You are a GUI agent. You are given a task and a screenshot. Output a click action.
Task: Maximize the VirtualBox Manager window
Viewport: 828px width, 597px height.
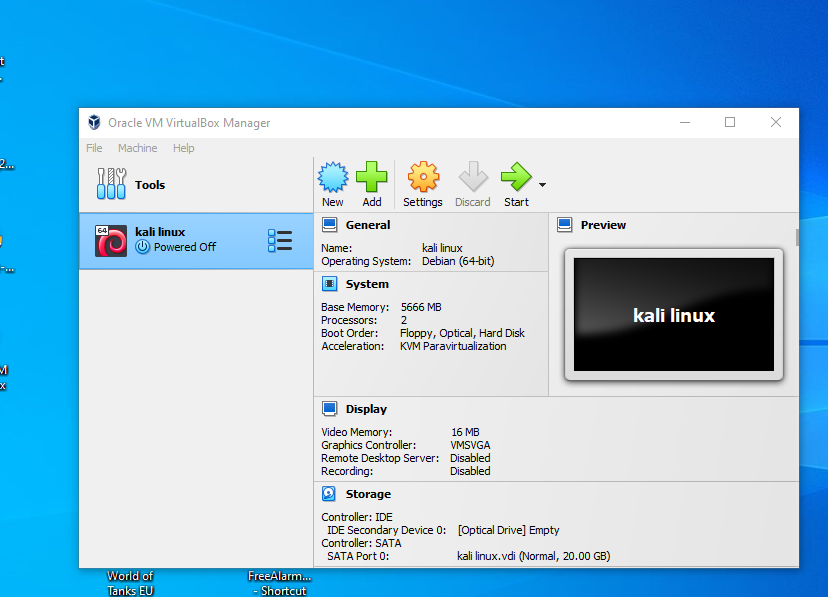[x=730, y=122]
